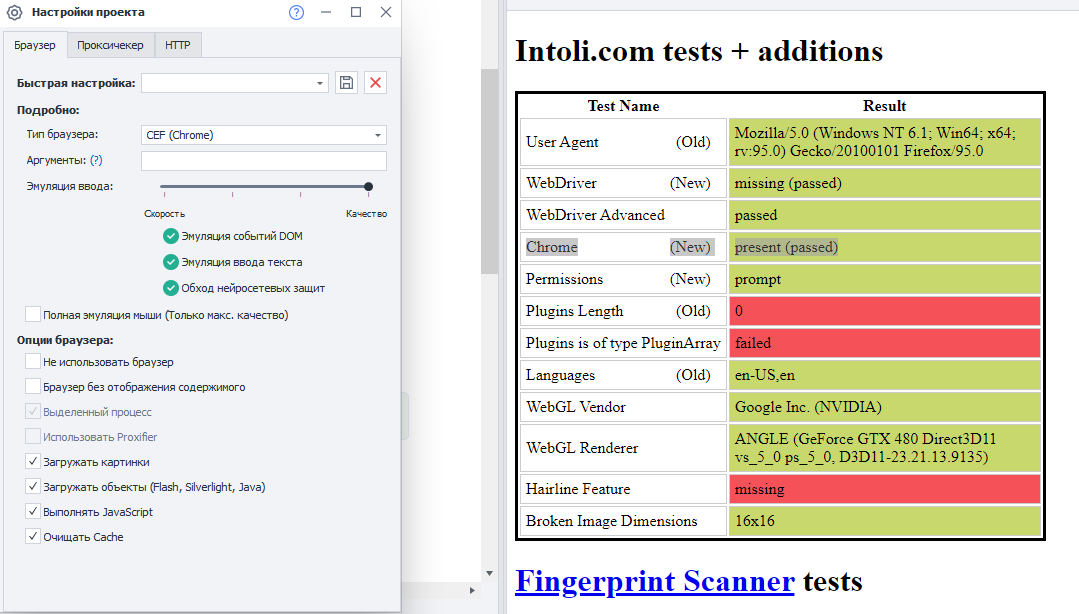Toggle 'Использовать Proxifier' checkbox
This screenshot has width=1079, height=614.
point(32,436)
